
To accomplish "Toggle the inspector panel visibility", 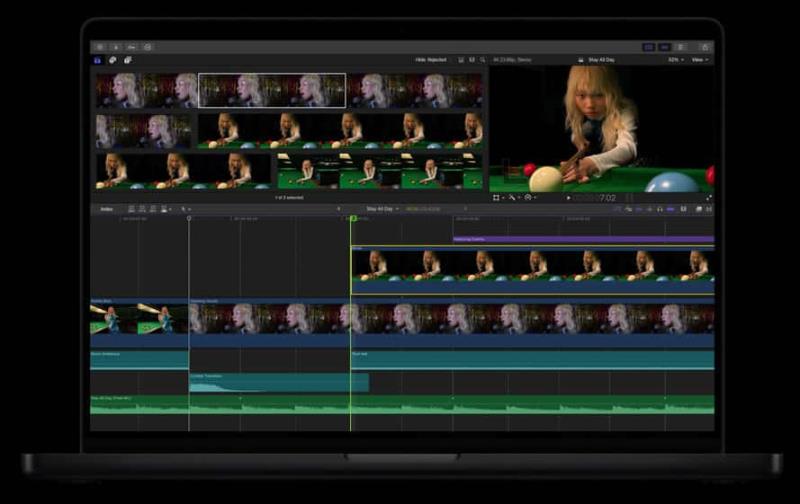I will (680, 47).
